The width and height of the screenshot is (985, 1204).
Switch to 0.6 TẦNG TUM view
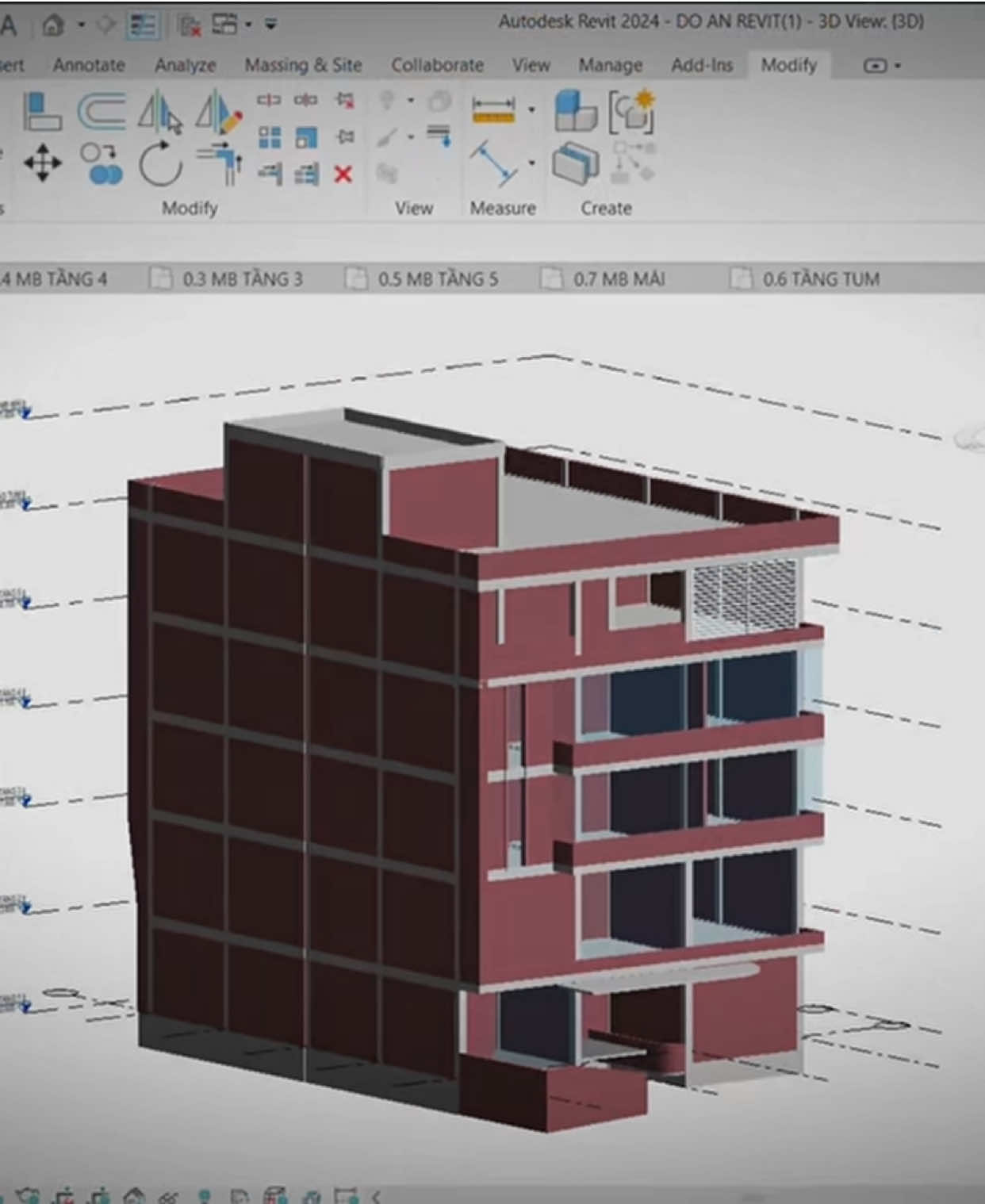[x=806, y=278]
